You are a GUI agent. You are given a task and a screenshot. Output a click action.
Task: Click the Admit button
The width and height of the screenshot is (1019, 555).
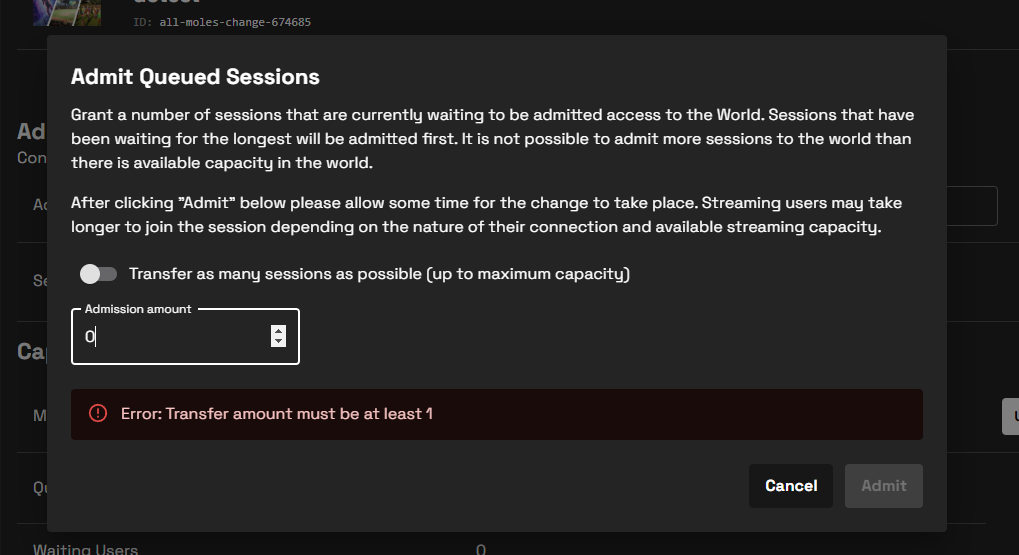pos(884,486)
